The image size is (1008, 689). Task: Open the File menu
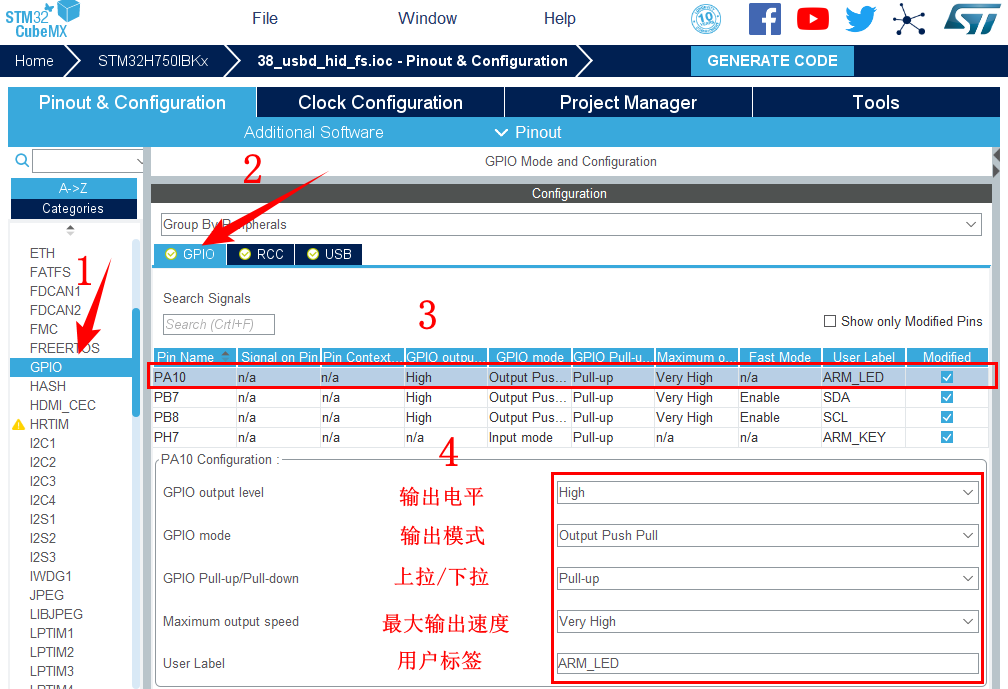[x=265, y=18]
